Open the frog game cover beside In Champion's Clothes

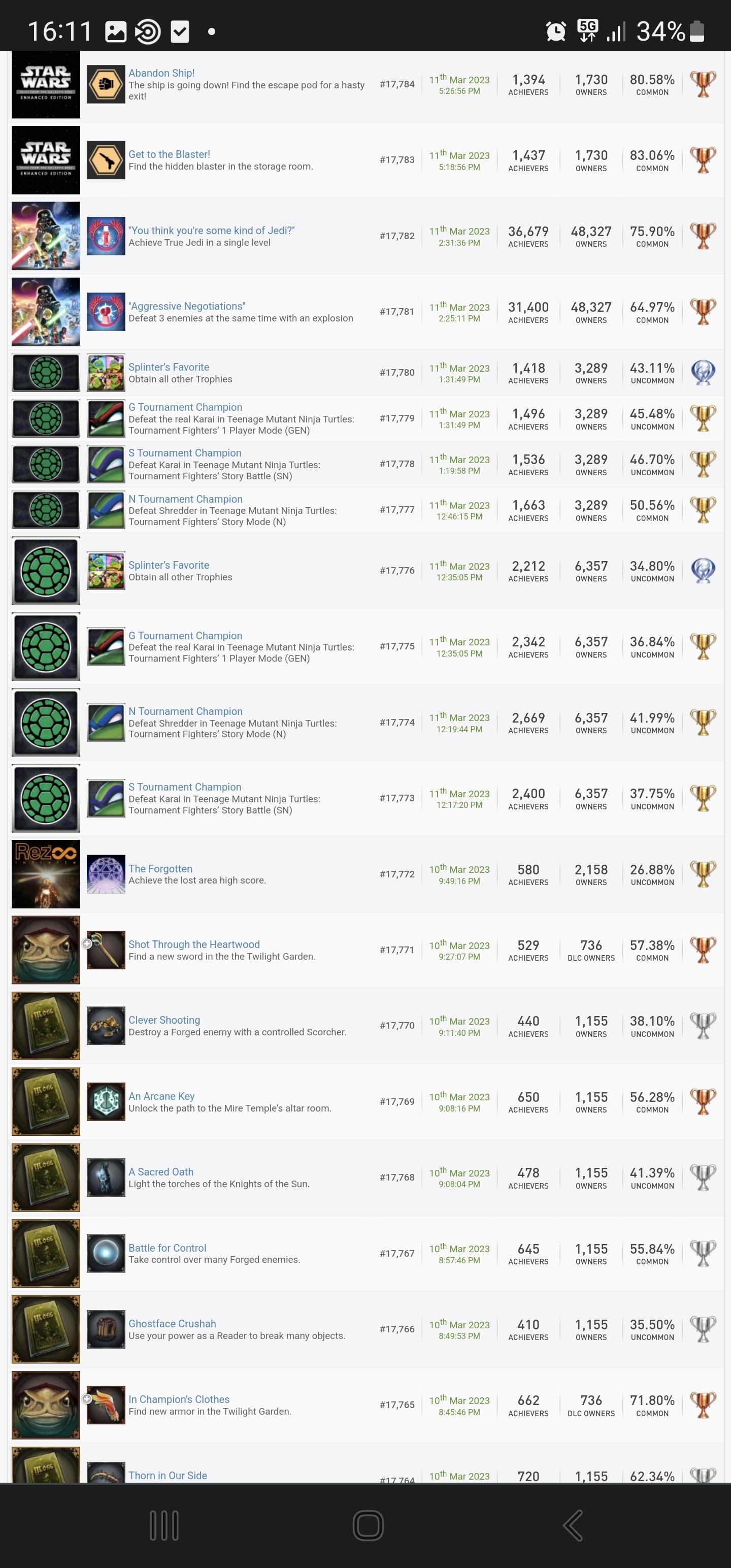46,1405
